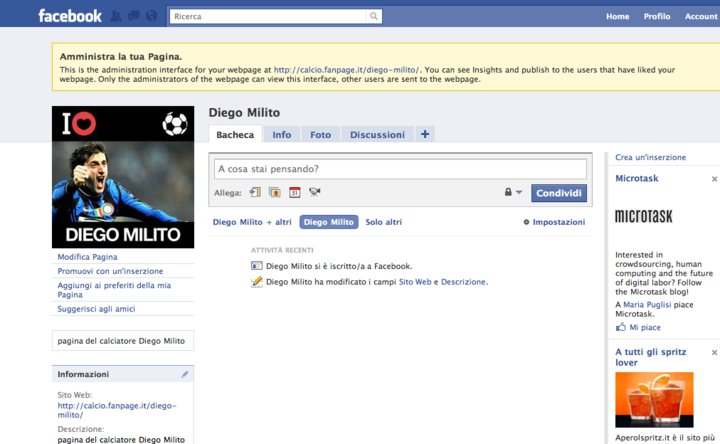This screenshot has width=720, height=444.
Task: Click the pagina del calciatore description box
Action: tap(123, 341)
